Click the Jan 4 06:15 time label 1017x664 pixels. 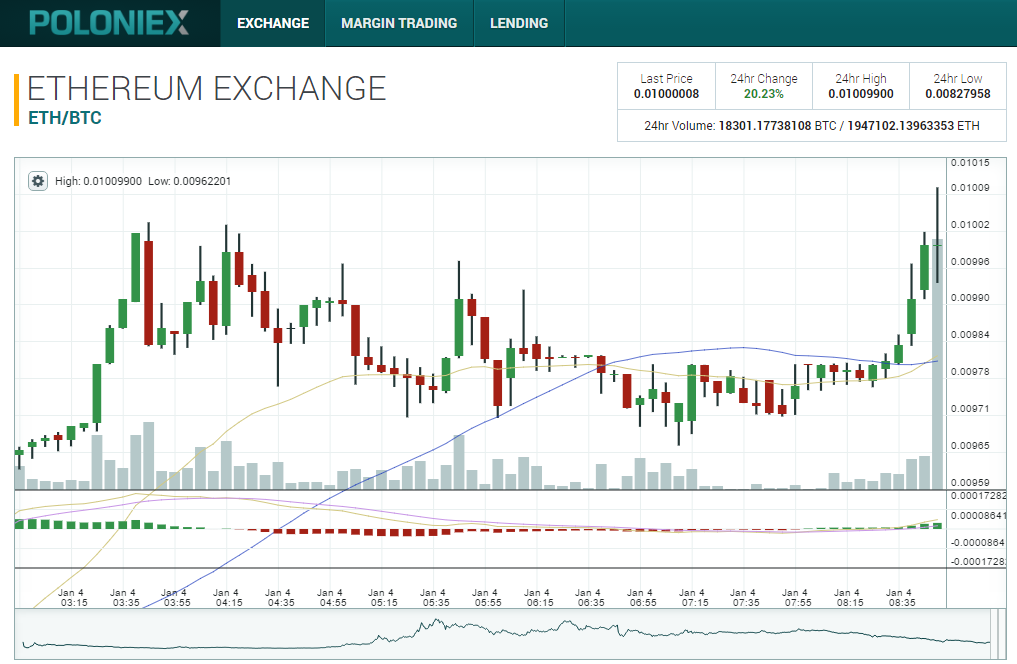click(540, 597)
